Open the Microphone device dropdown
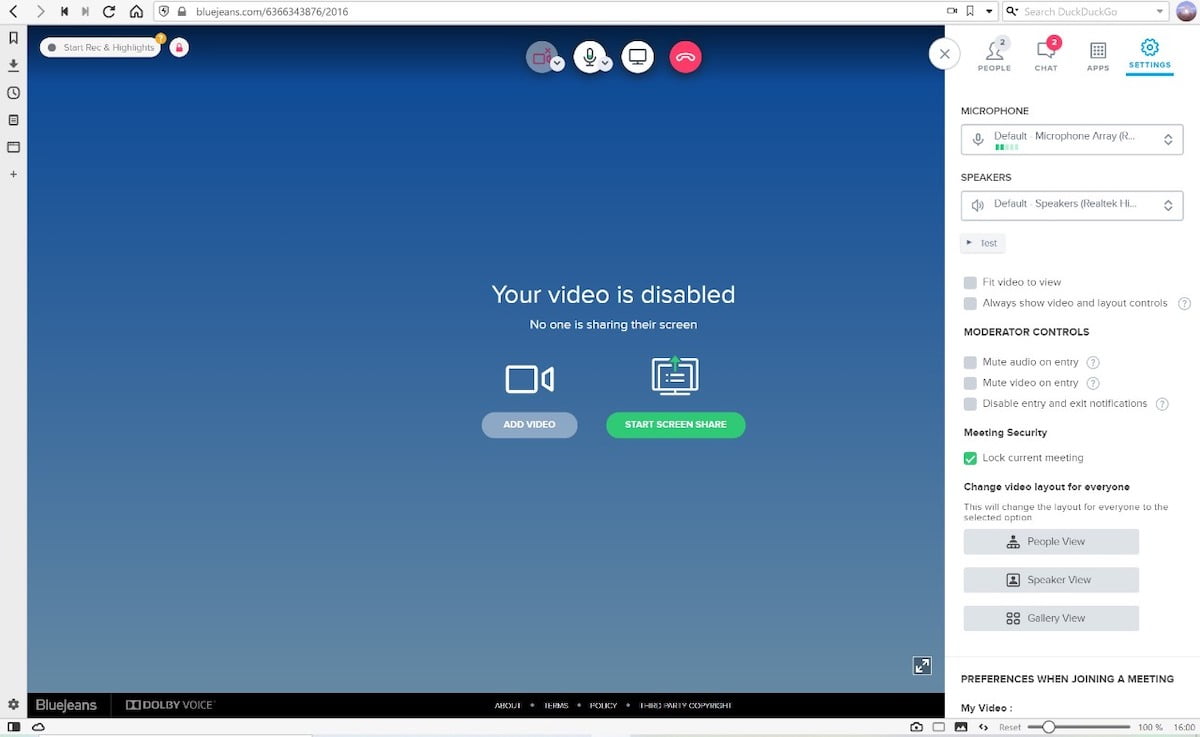This screenshot has height=737, width=1200. [x=1072, y=140]
